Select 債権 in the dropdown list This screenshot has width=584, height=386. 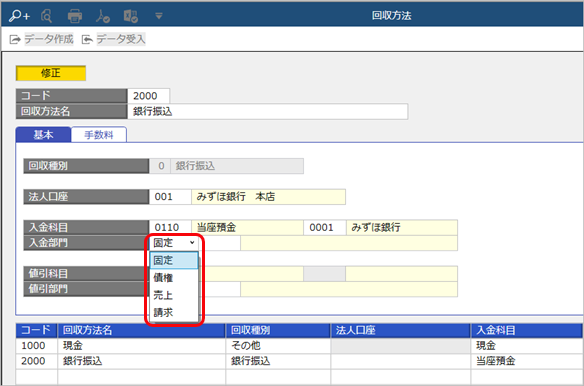pyautogui.click(x=174, y=278)
